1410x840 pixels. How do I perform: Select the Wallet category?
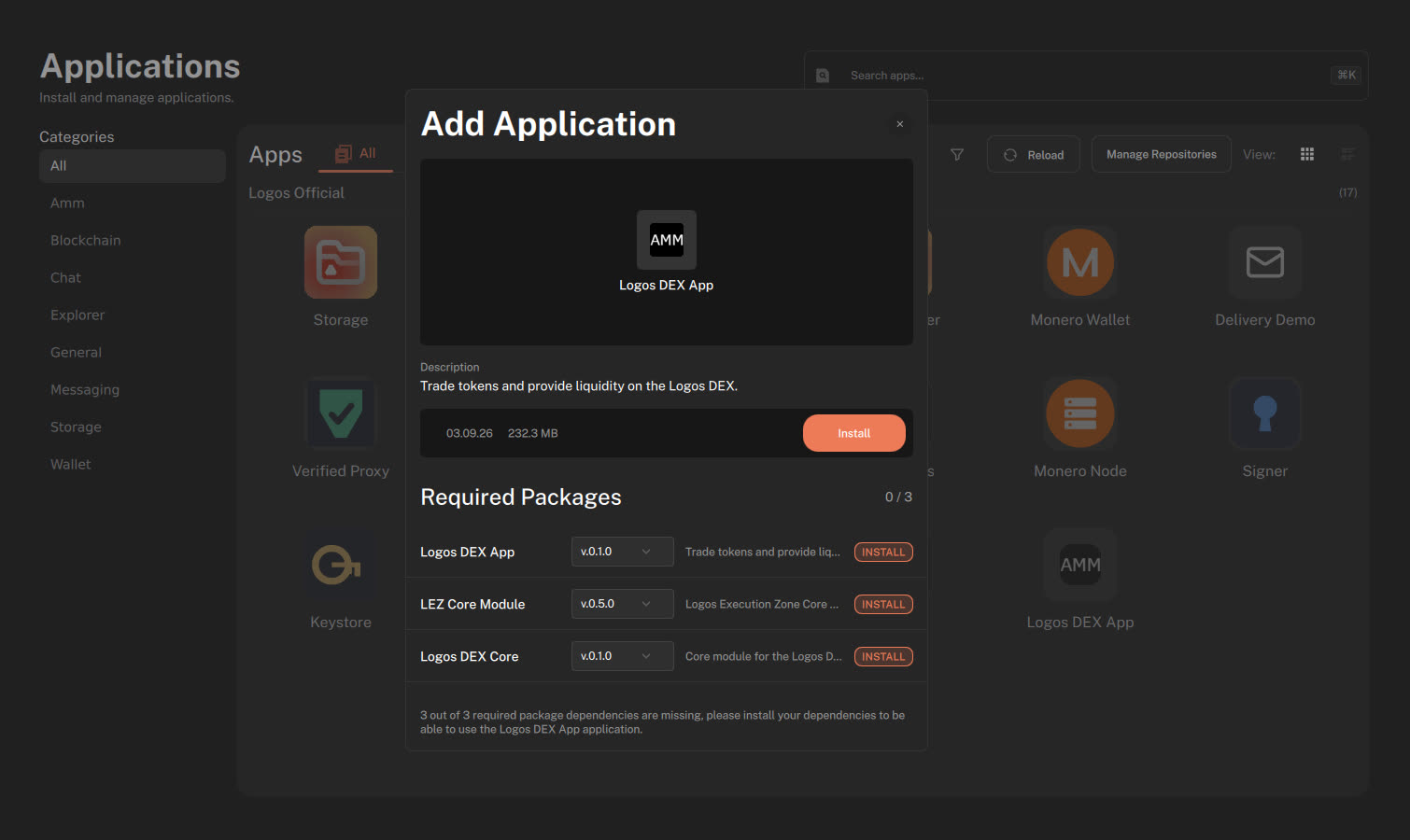click(x=133, y=465)
